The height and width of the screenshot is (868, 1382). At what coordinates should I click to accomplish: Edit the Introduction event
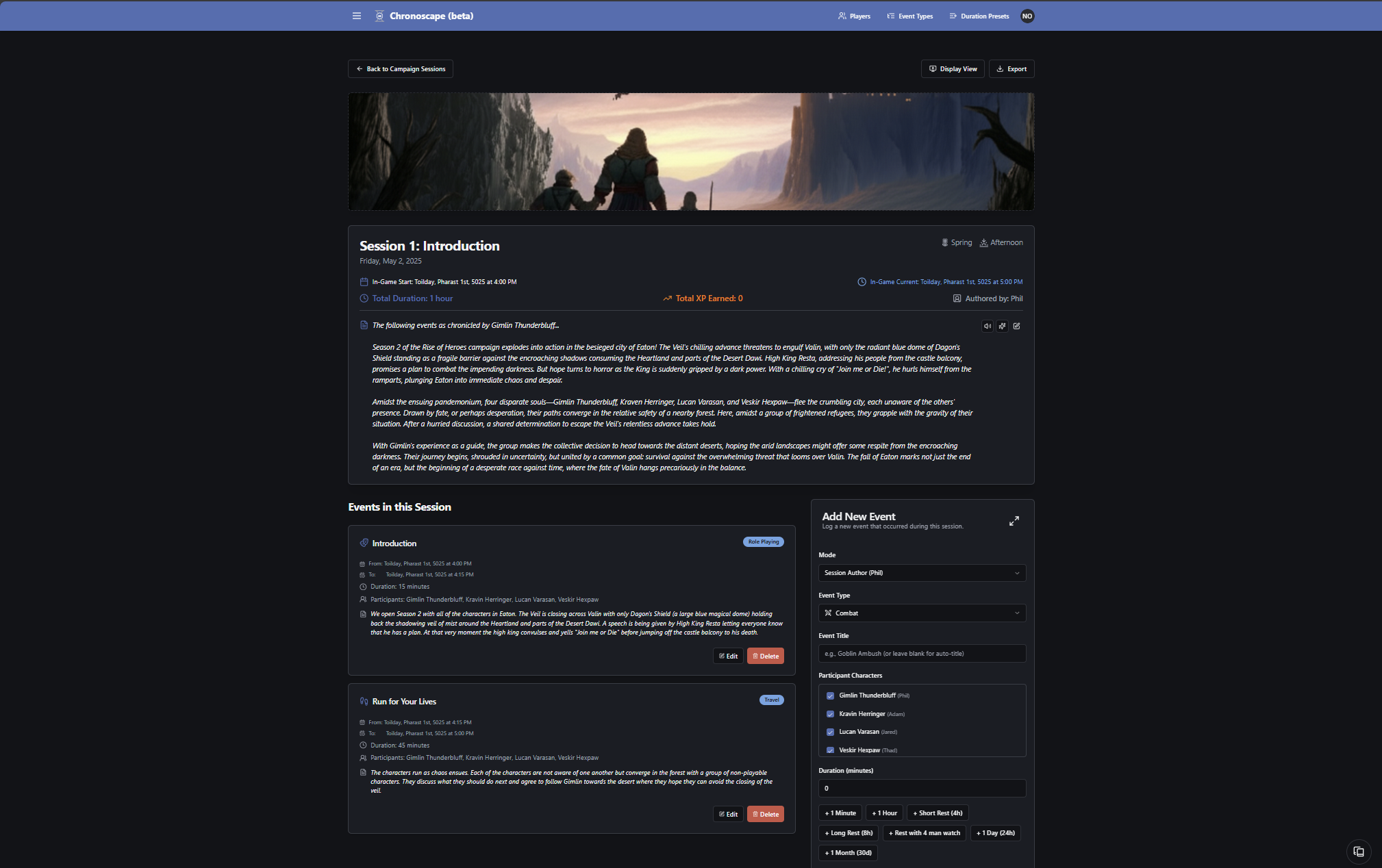(x=728, y=656)
